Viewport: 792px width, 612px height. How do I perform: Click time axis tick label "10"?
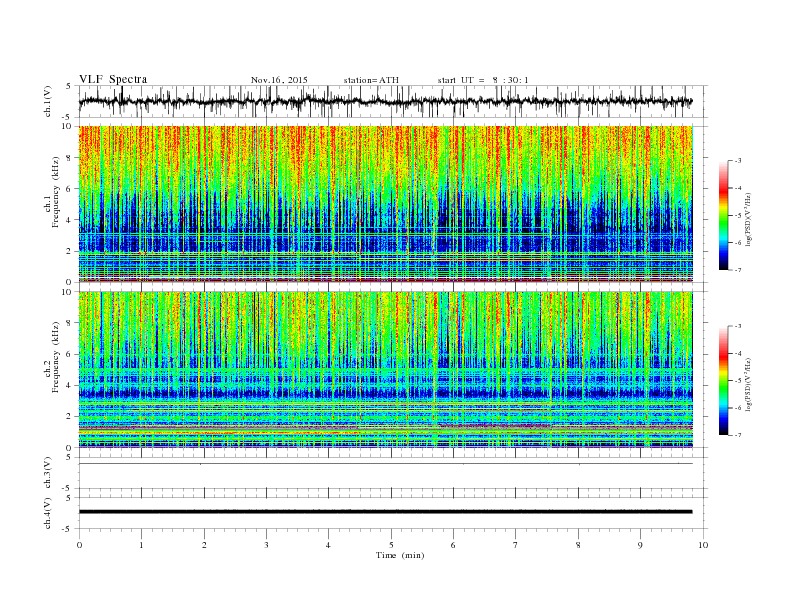coord(703,545)
